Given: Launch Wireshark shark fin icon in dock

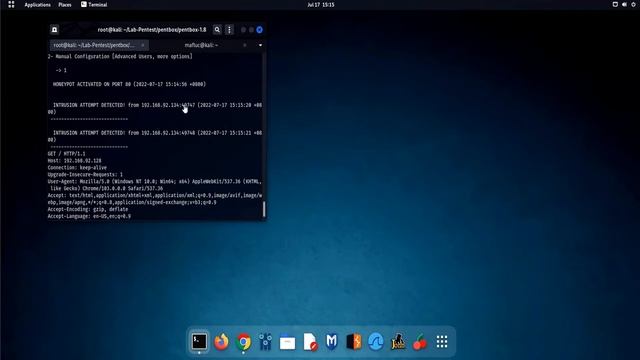Looking at the screenshot, I should (376, 341).
